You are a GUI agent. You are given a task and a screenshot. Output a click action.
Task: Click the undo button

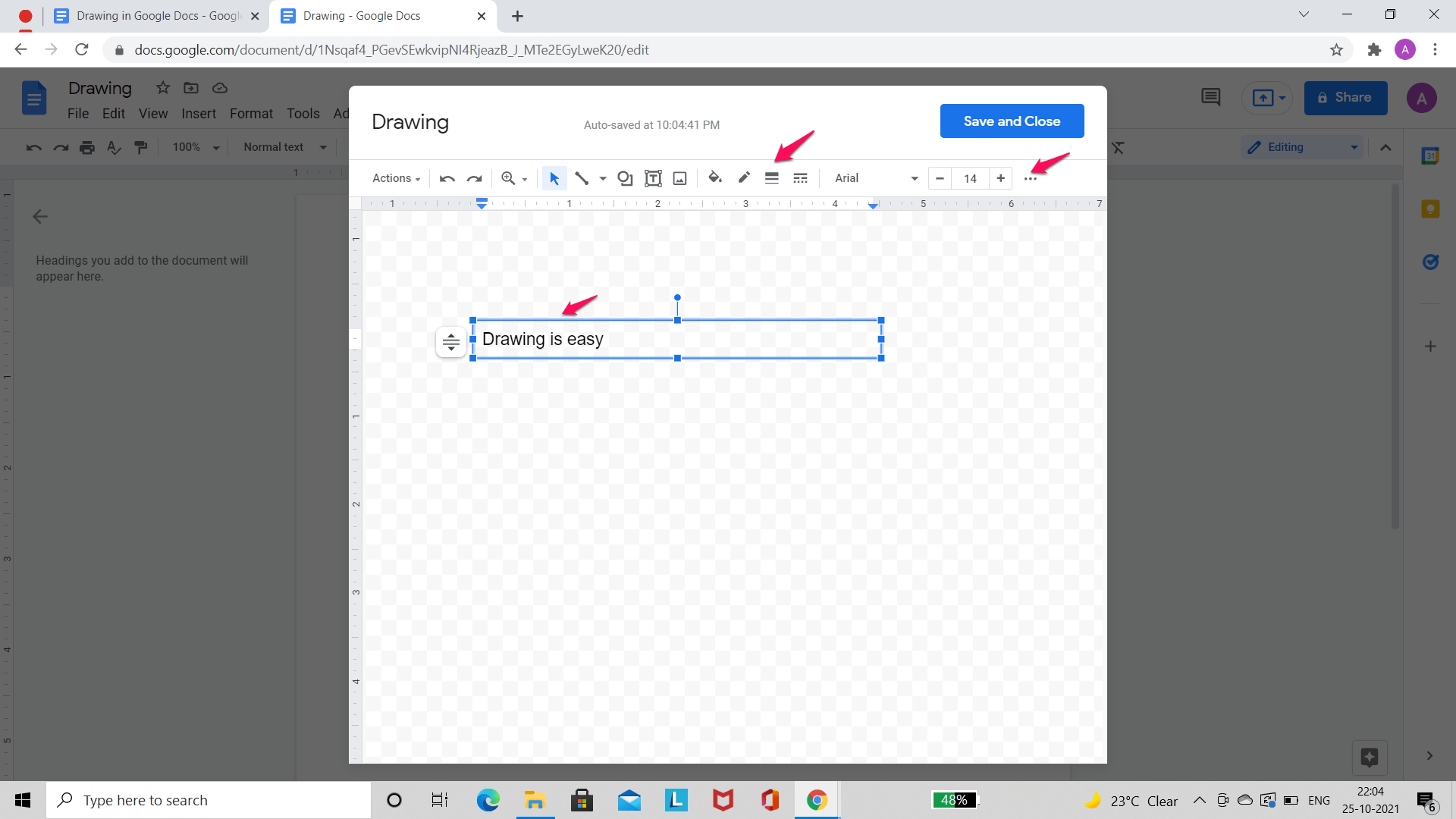tap(445, 178)
